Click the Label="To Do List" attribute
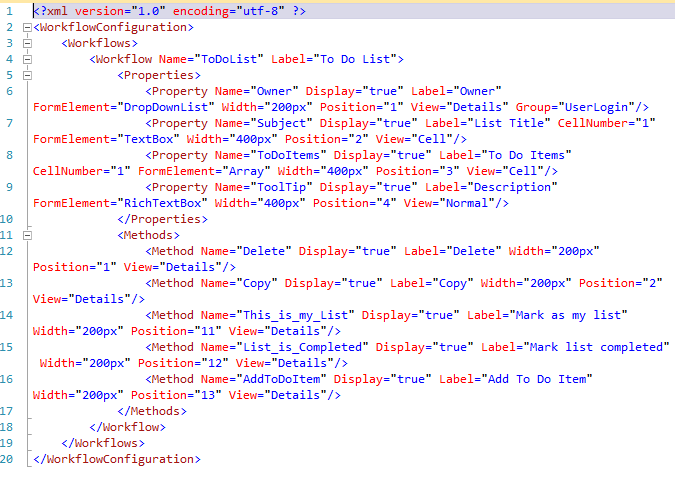The image size is (675, 479). tap(334, 59)
